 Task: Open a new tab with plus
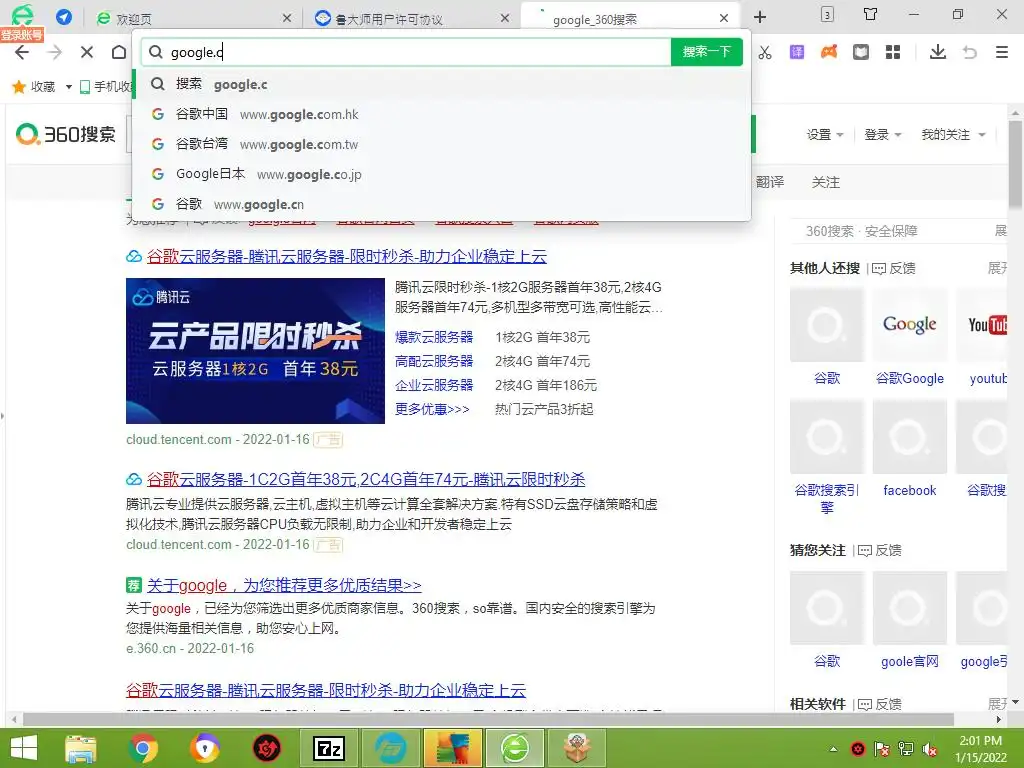coord(760,17)
